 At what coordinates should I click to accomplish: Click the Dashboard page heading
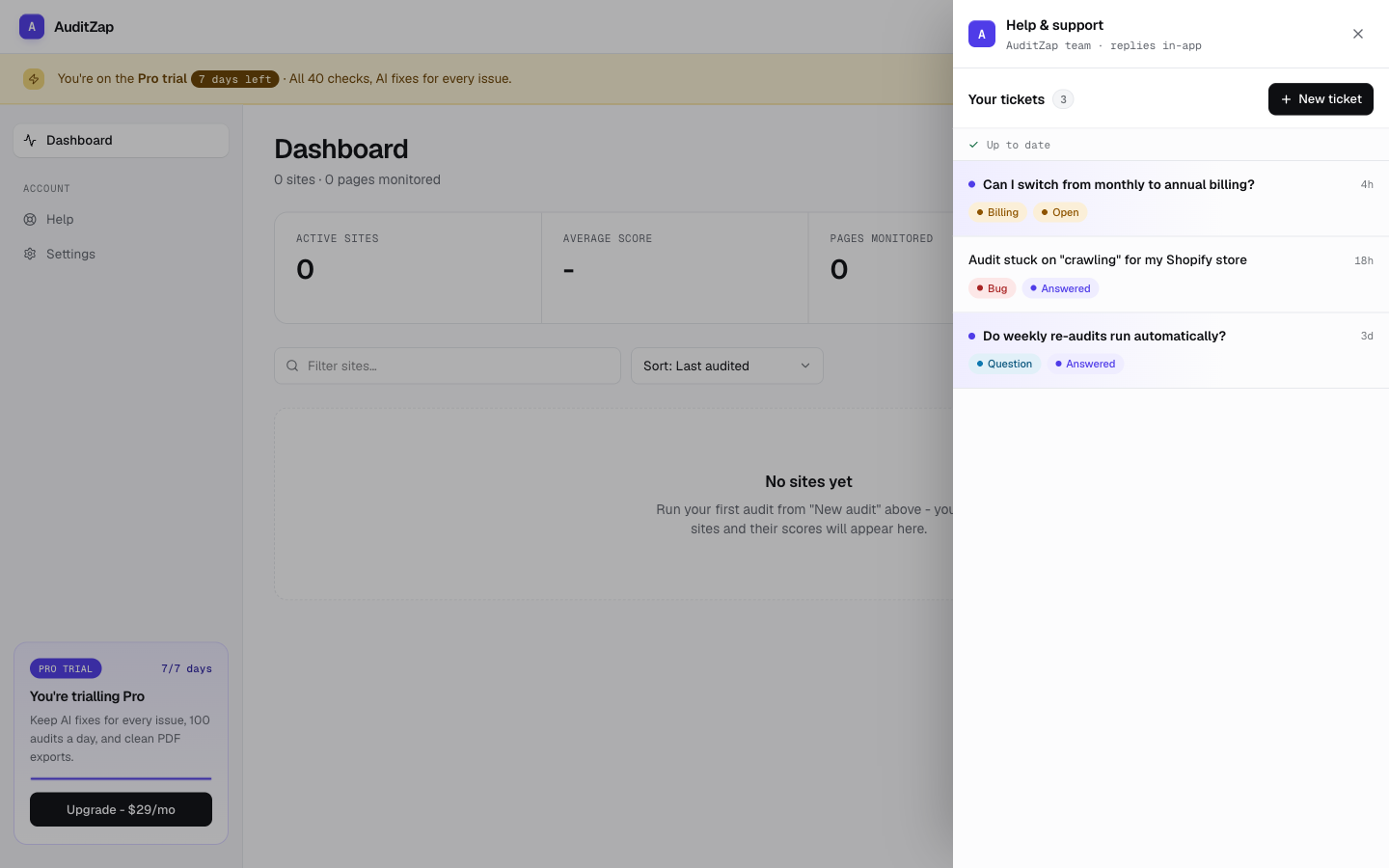[x=341, y=149]
